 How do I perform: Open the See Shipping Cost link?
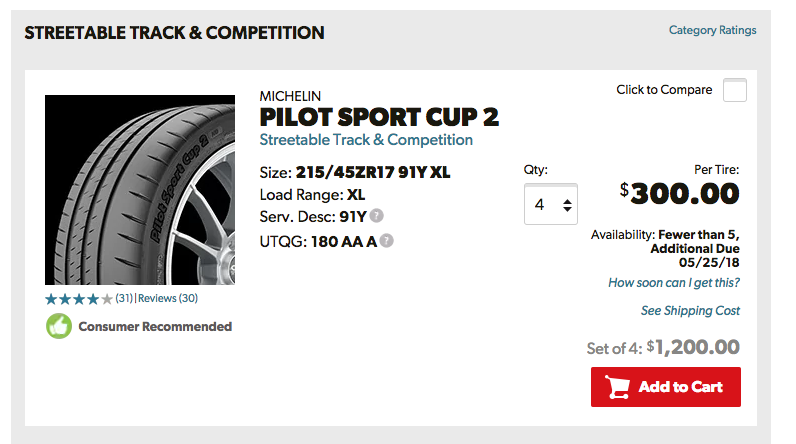point(690,310)
